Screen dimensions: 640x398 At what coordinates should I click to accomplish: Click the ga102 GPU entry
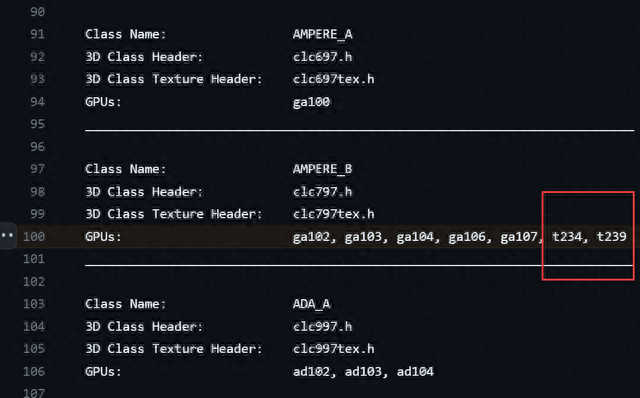pos(311,237)
